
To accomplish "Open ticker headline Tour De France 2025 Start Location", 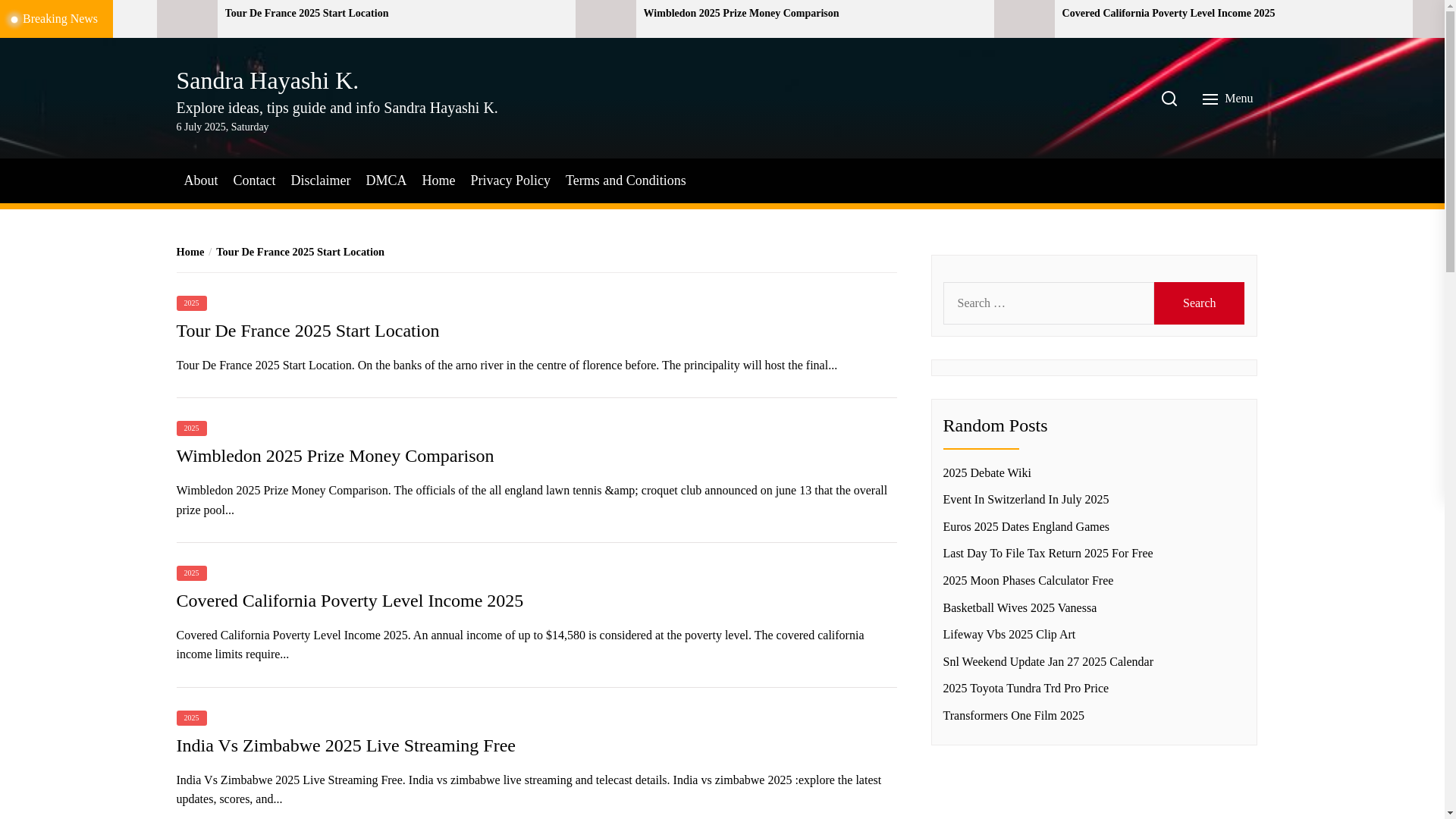I will 306,14.
